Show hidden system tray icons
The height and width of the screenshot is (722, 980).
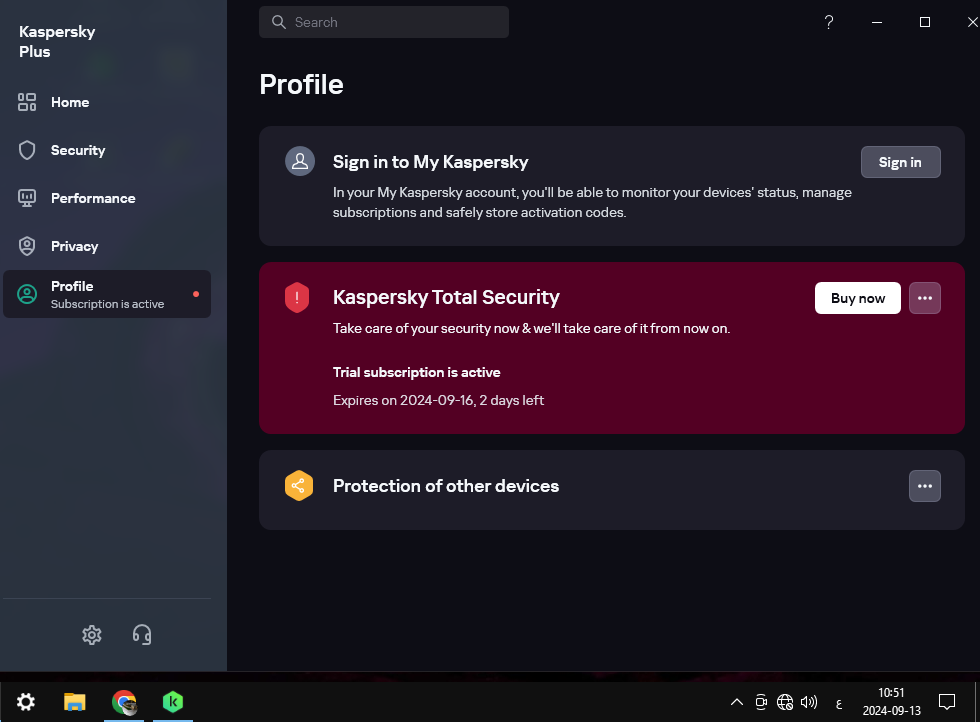pyautogui.click(x=737, y=702)
